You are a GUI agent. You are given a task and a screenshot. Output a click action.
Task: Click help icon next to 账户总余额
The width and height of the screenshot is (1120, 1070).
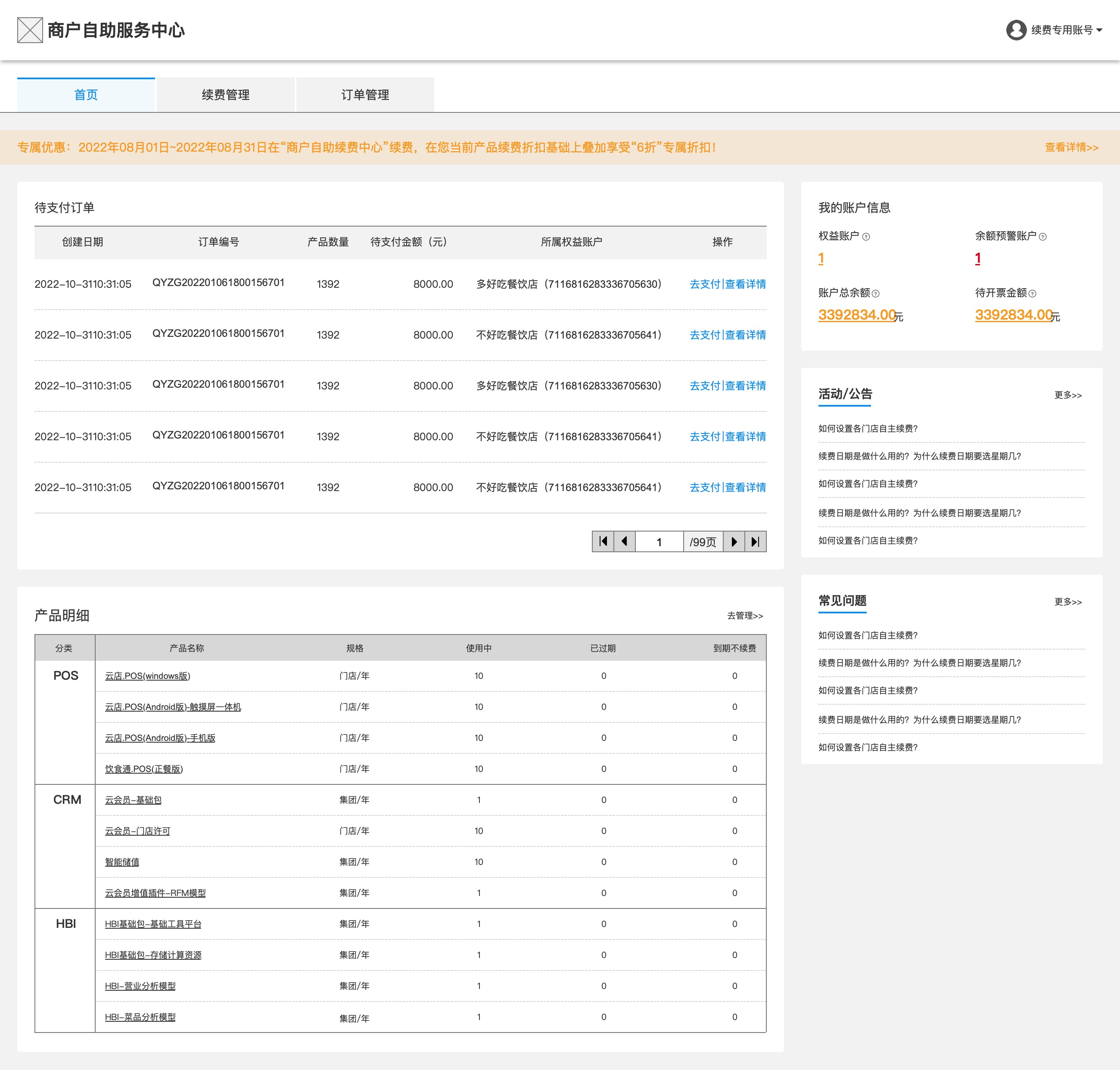(x=876, y=294)
